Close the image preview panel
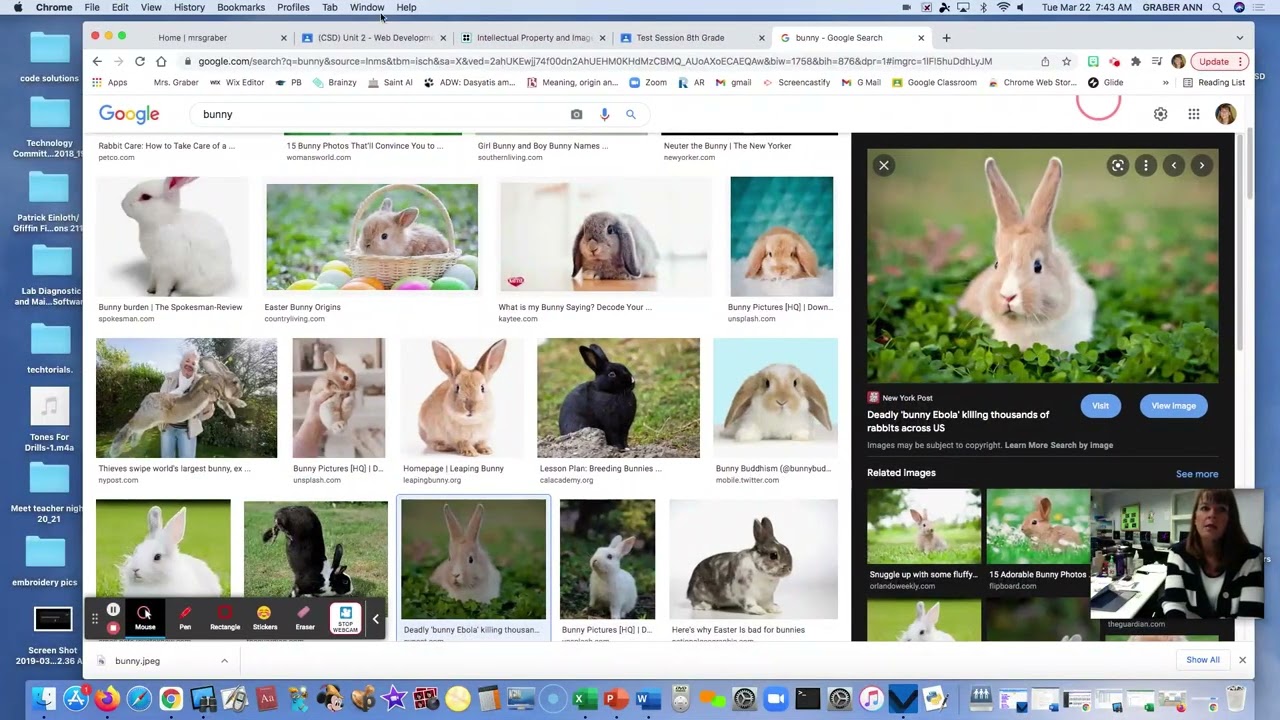This screenshot has width=1280, height=720. (884, 165)
